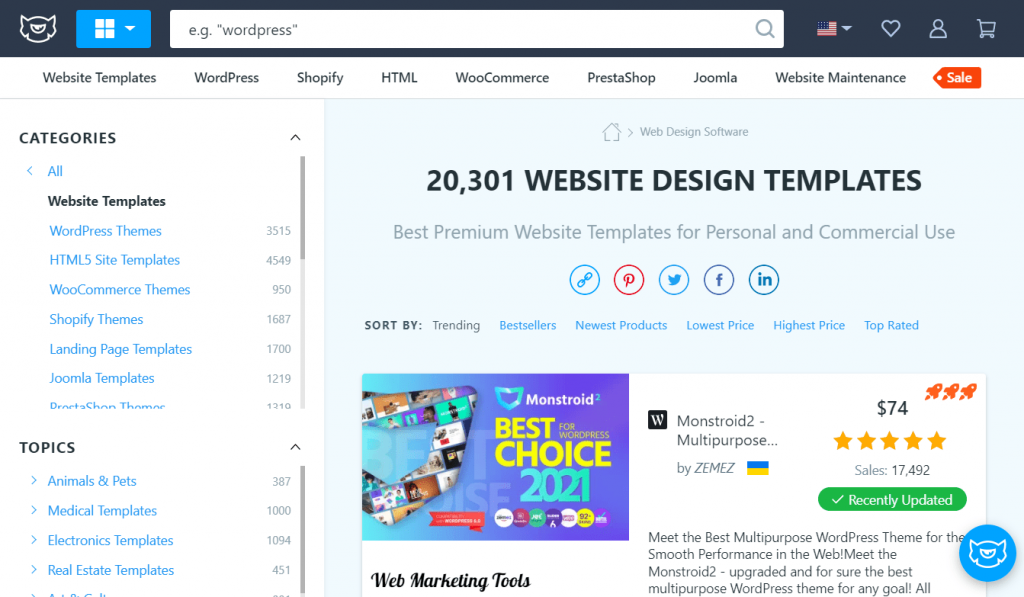Open the WordPress nav menu item
The height and width of the screenshot is (597, 1024).
227,78
